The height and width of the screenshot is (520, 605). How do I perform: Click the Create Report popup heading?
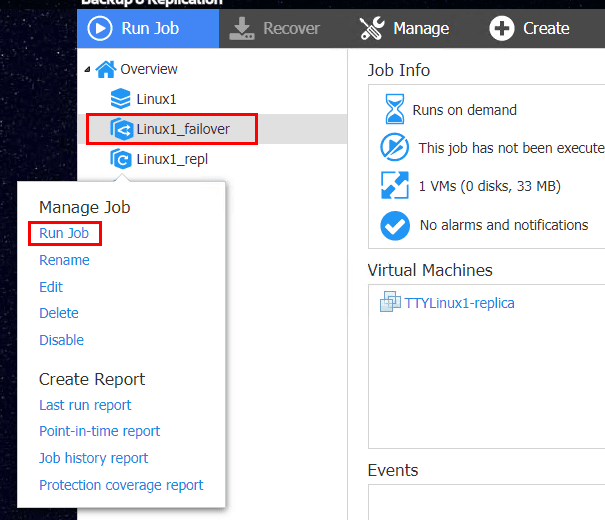pyautogui.click(x=92, y=380)
